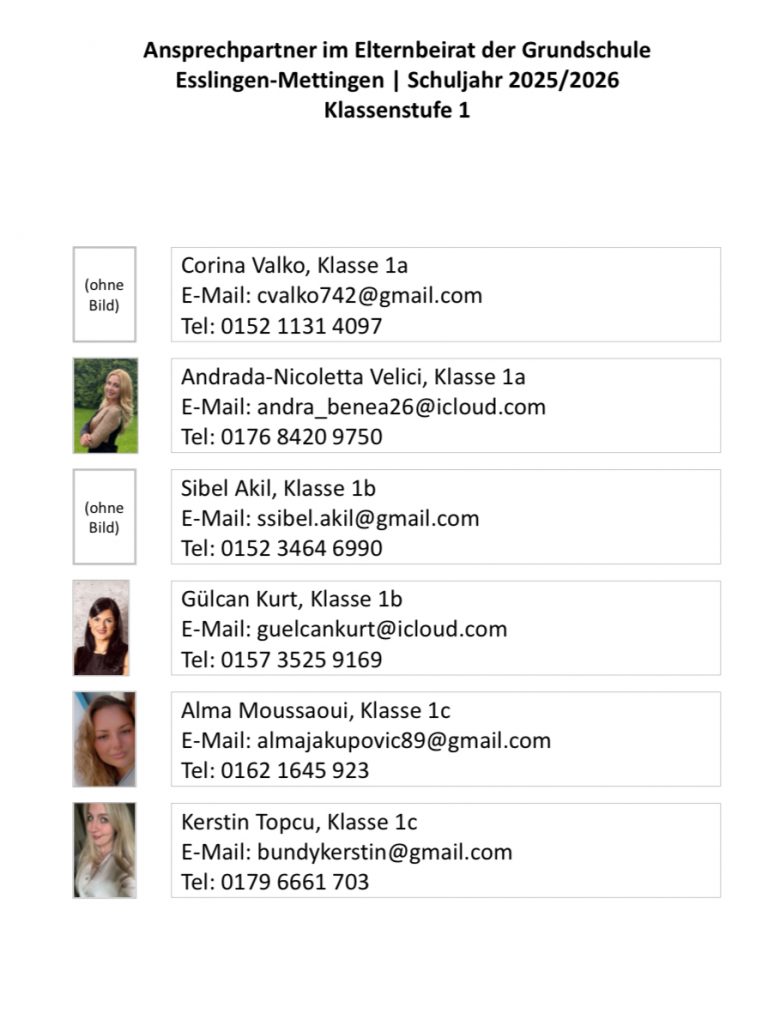
Task: Click phone number 0152 3464 6990
Action: pyautogui.click(x=300, y=548)
